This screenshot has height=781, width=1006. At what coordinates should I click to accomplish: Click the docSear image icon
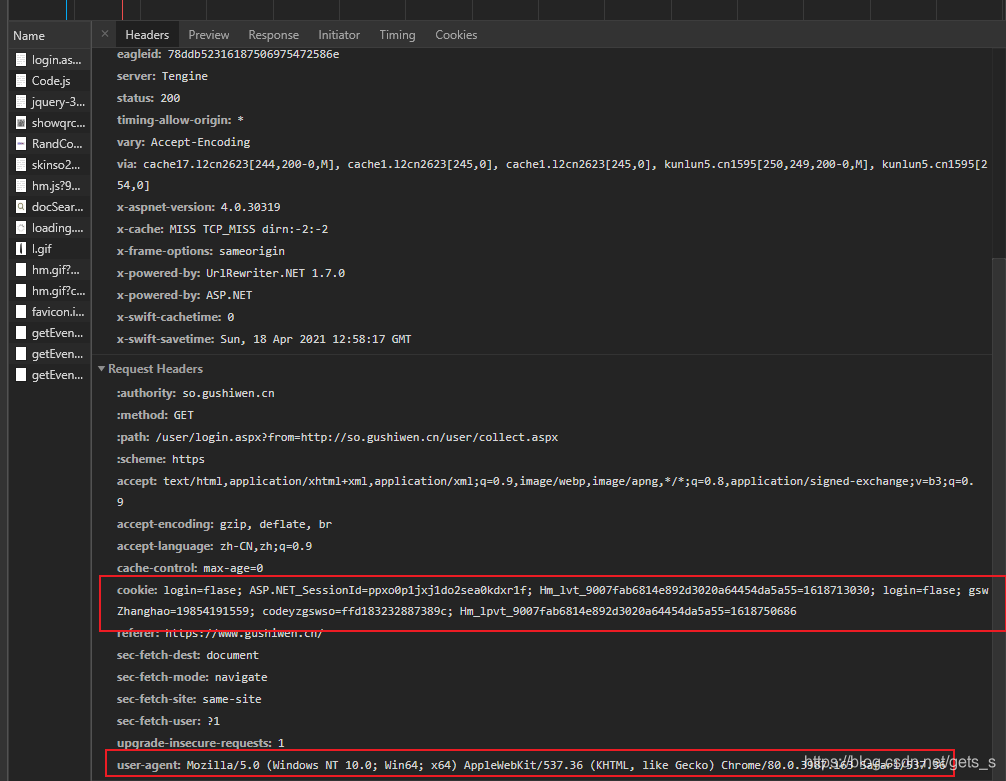click(x=21, y=207)
